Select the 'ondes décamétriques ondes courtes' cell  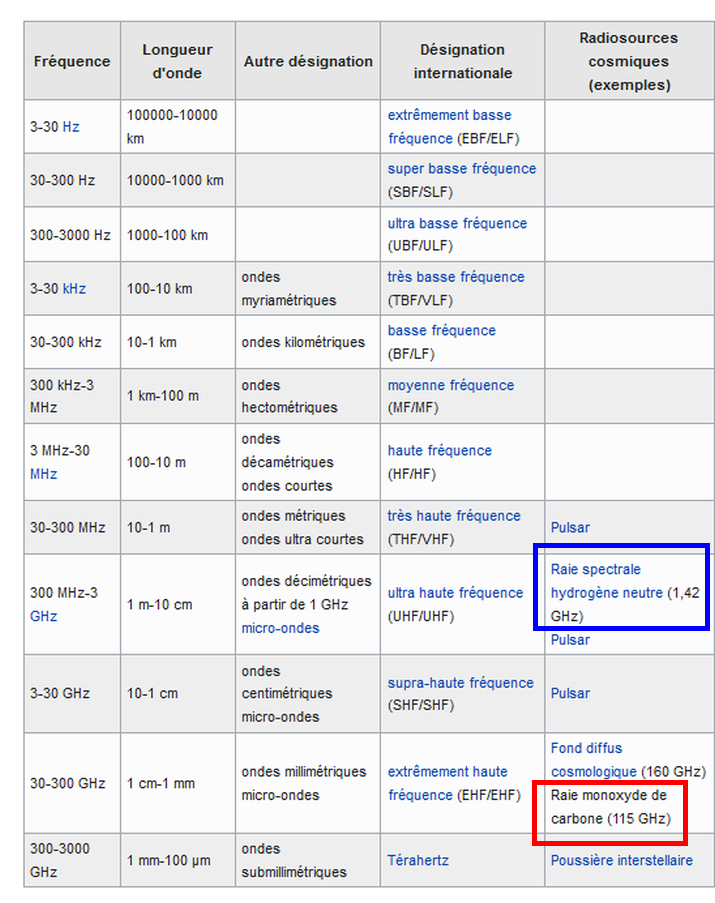308,462
